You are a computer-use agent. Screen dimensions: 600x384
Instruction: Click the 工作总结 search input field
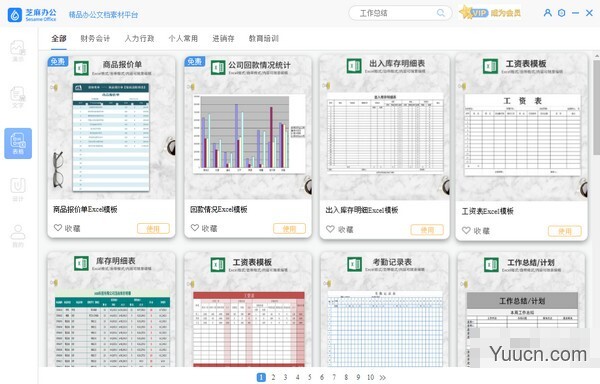[396, 13]
